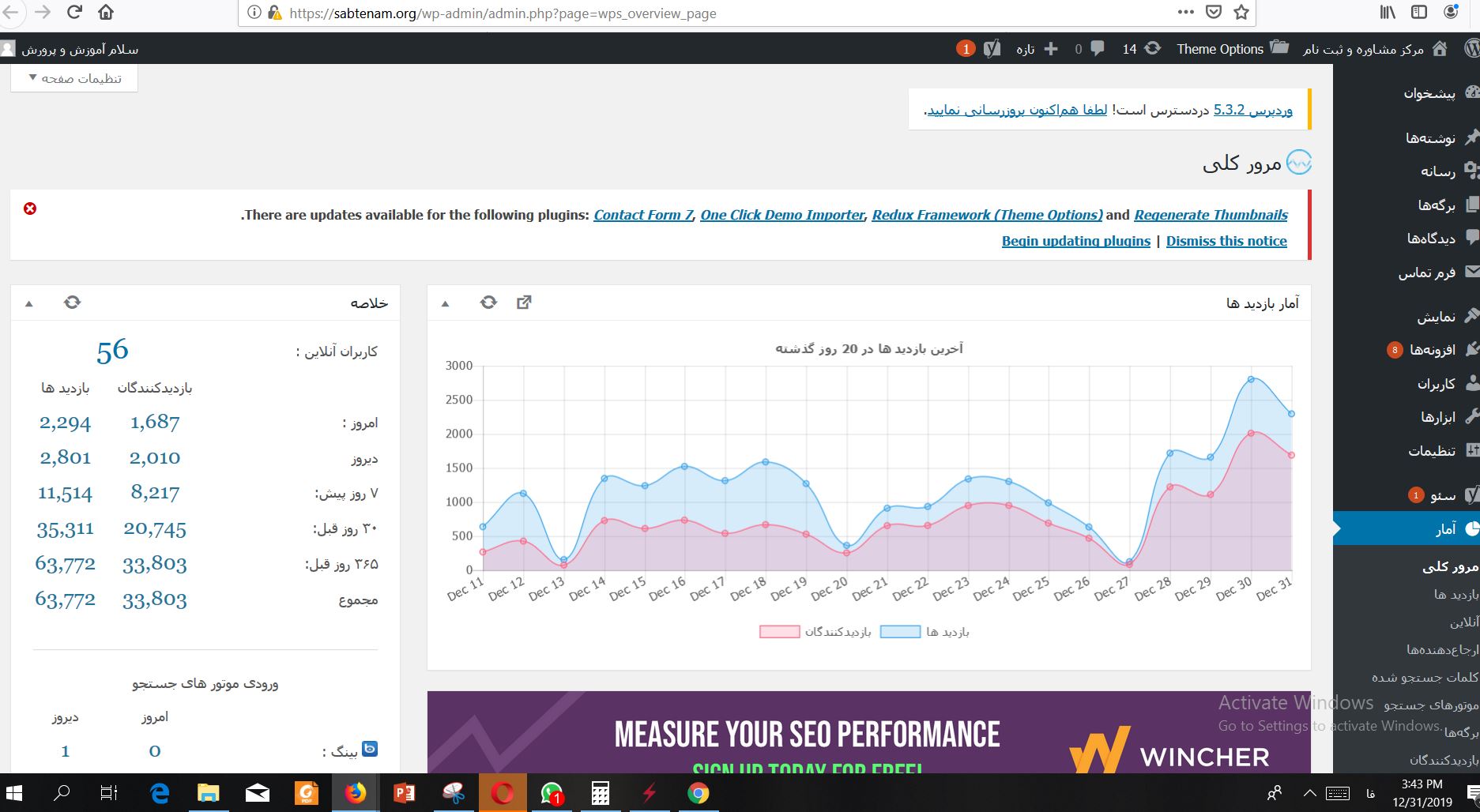This screenshot has height=812, width=1480.
Task: Open comments bubble in admin bar
Action: pyautogui.click(x=1090, y=49)
